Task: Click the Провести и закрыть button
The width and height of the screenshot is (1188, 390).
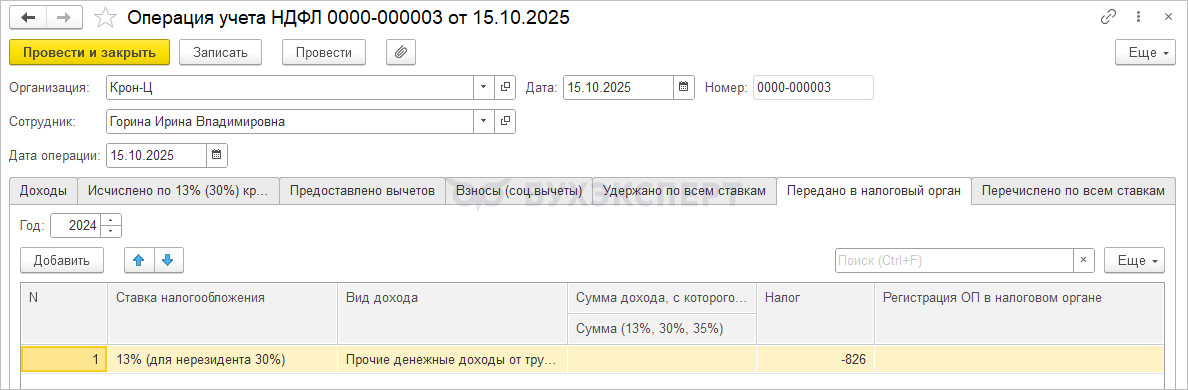Action: coord(89,52)
